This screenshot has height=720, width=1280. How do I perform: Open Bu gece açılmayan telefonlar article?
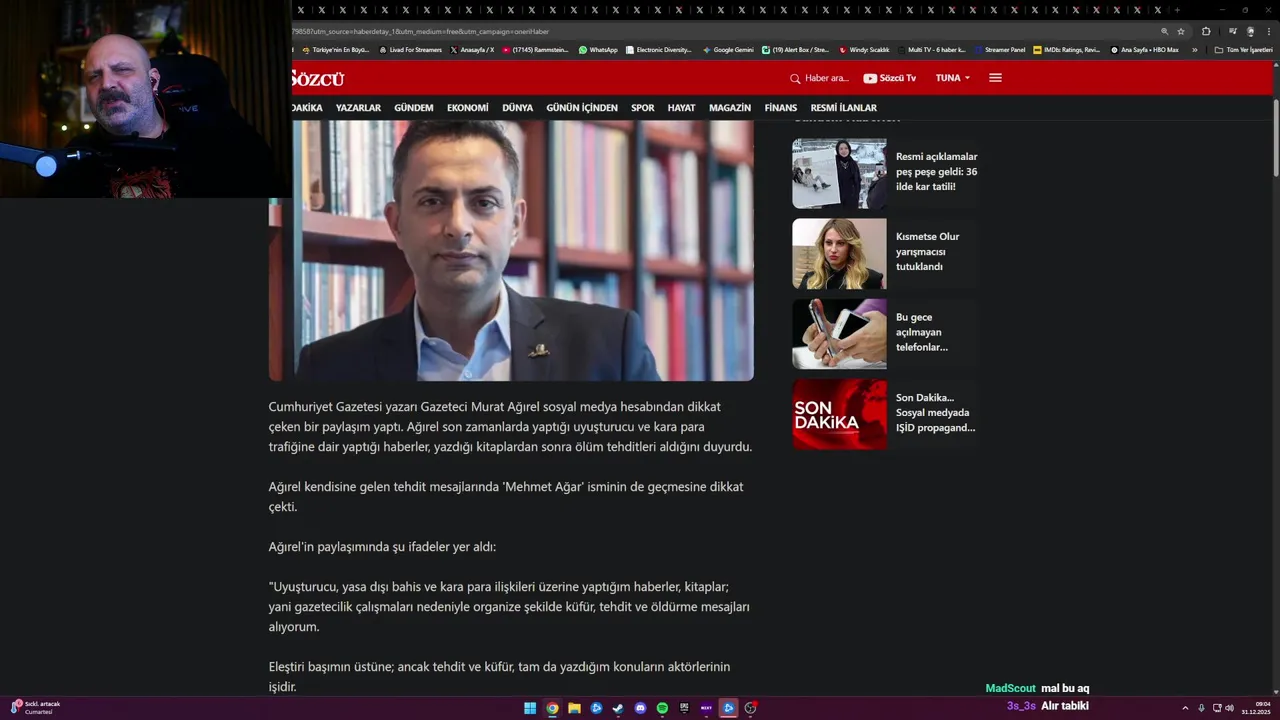pyautogui.click(x=922, y=332)
